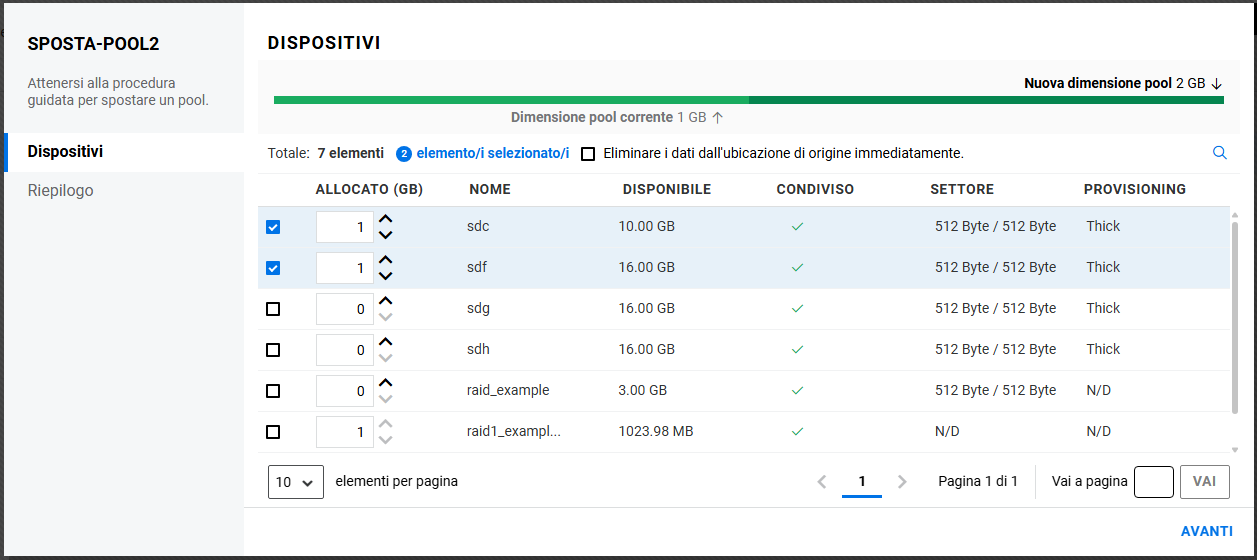Click the Avanti button
The width and height of the screenshot is (1257, 560).
tap(1206, 531)
